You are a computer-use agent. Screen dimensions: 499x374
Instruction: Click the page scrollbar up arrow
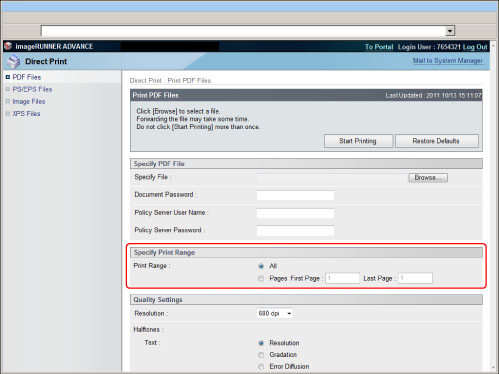coord(494,45)
